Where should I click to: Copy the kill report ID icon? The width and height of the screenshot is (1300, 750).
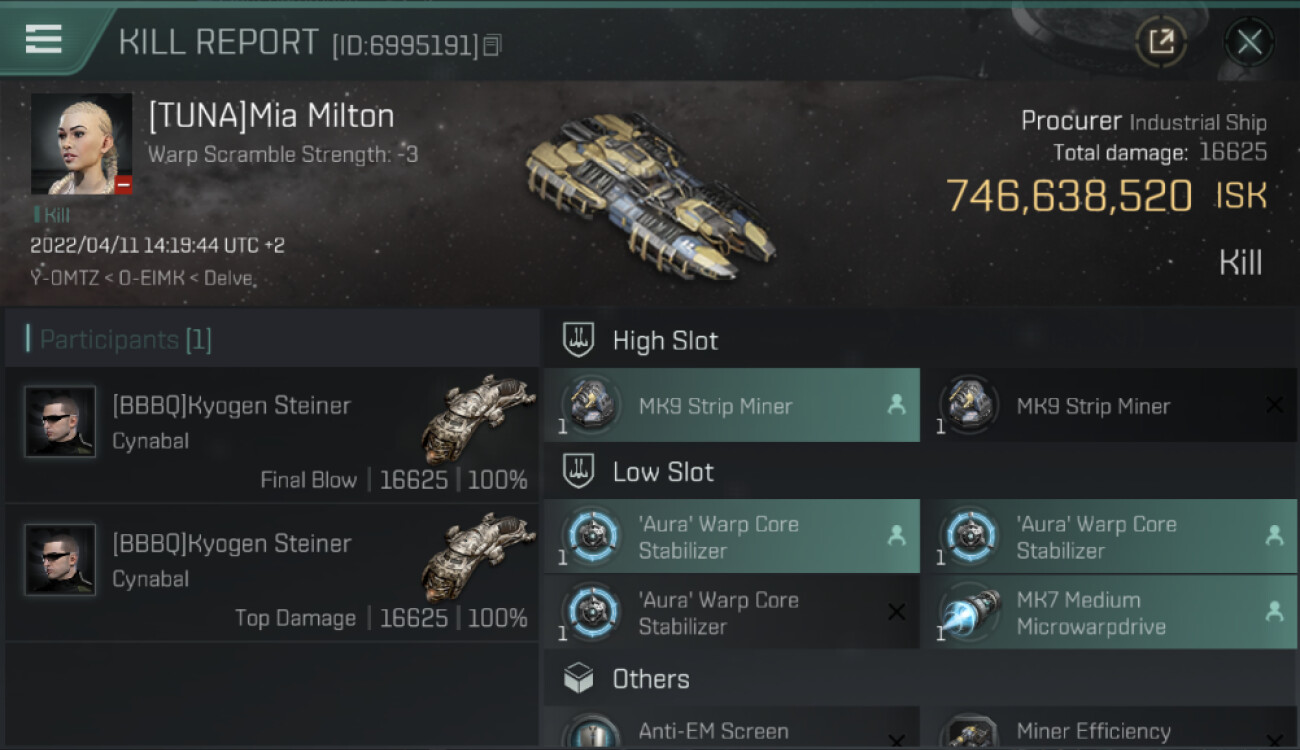point(491,45)
